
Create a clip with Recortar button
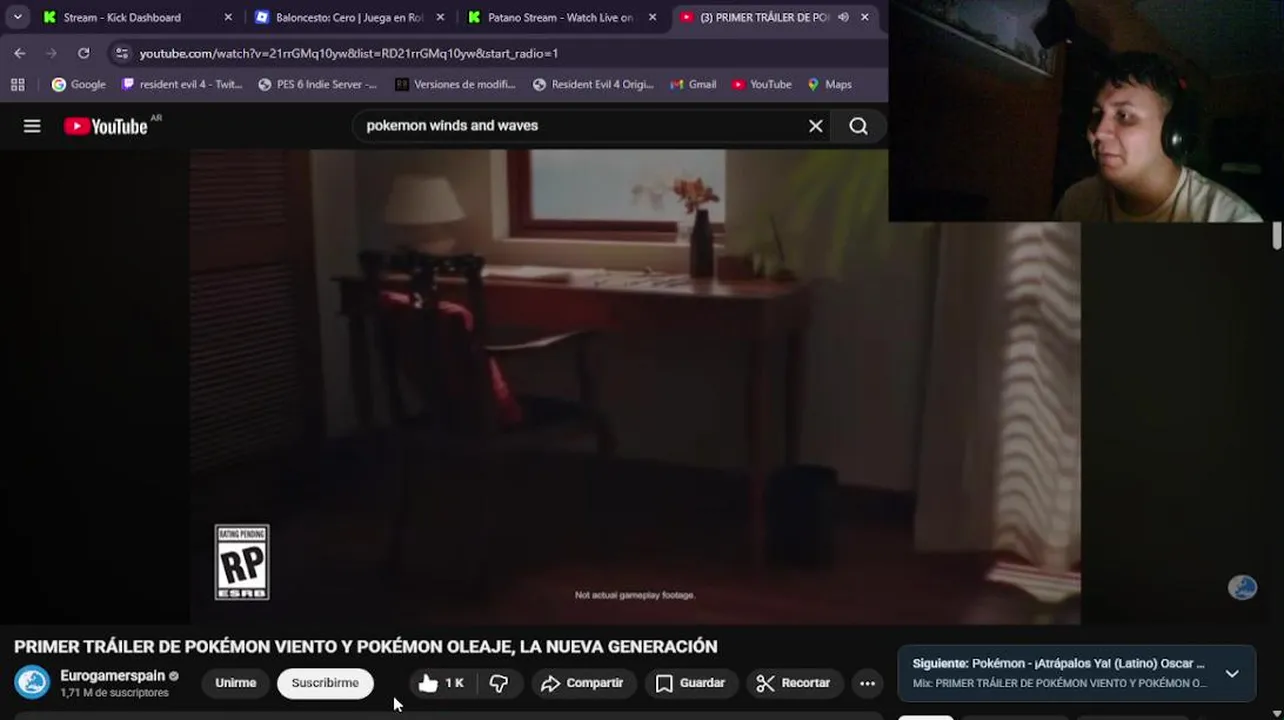pos(794,683)
